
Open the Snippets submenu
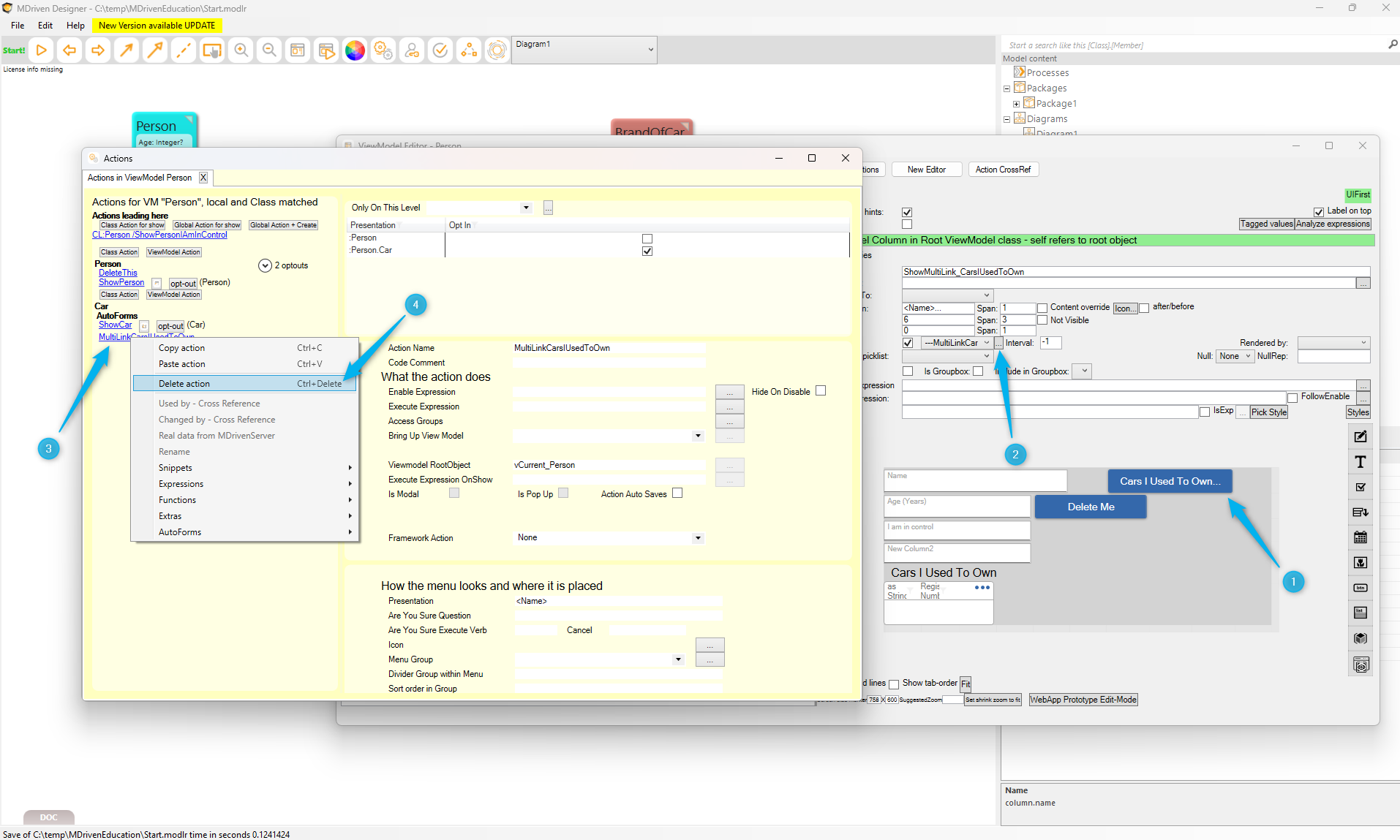click(x=176, y=468)
